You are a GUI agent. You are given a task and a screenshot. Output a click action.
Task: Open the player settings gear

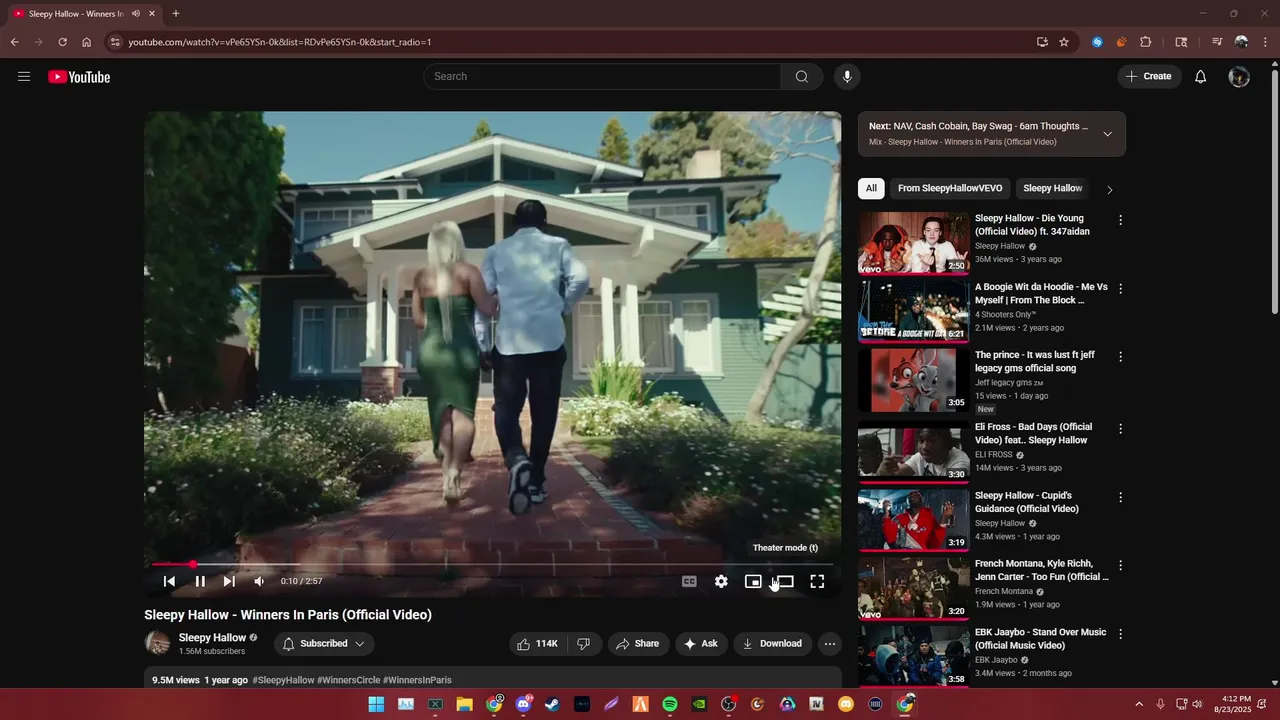click(721, 581)
